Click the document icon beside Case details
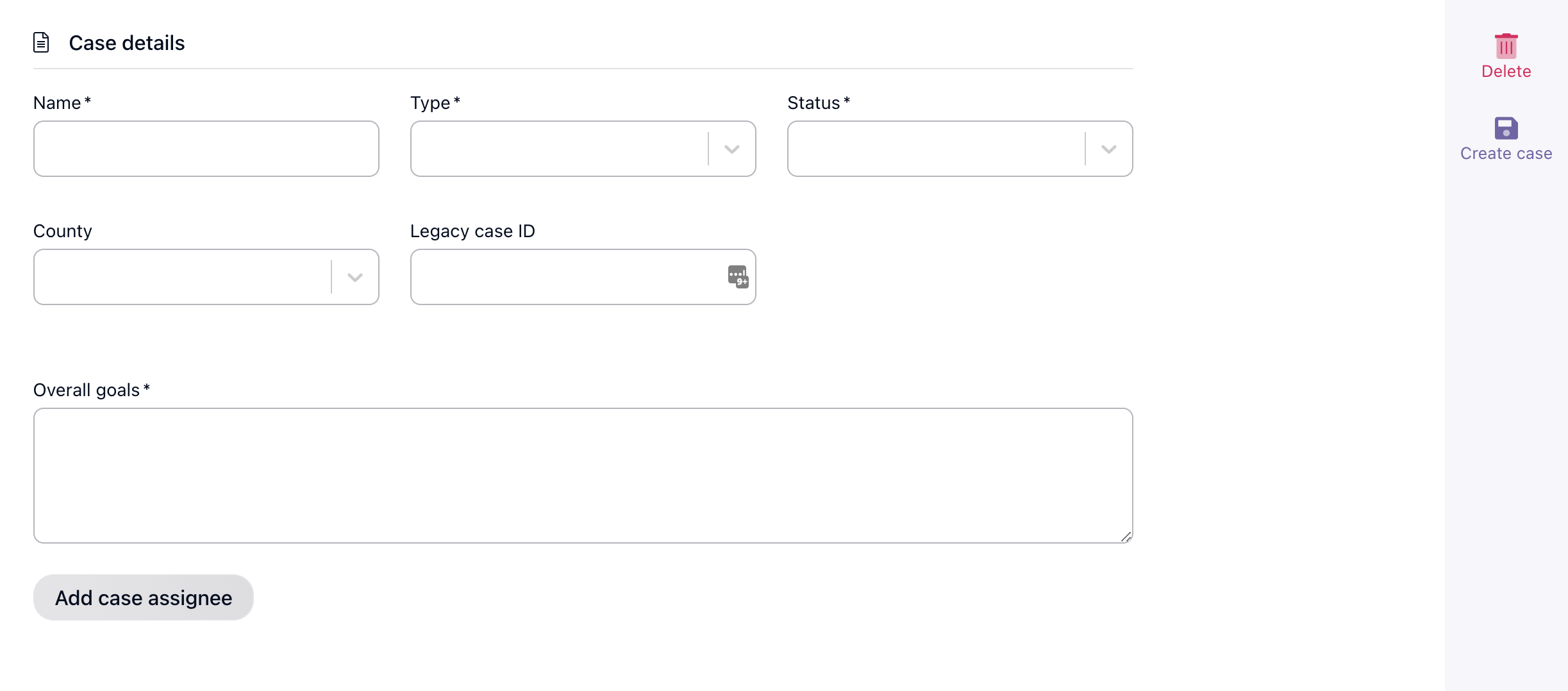The height and width of the screenshot is (691, 1568). pyautogui.click(x=41, y=42)
